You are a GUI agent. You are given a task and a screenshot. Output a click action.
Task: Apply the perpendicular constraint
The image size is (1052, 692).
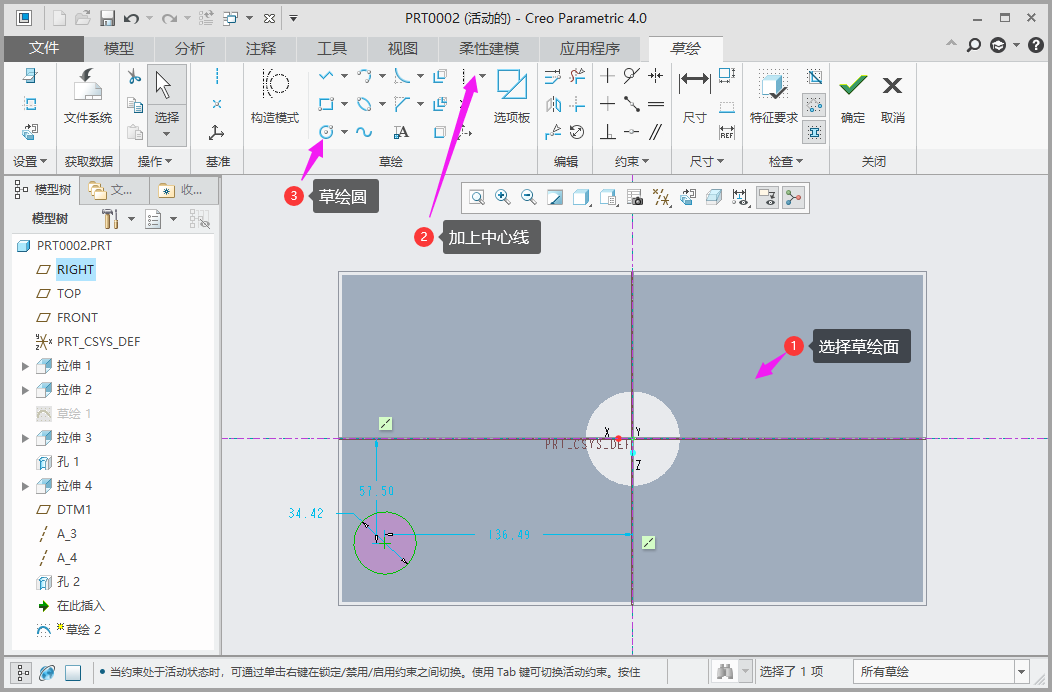coord(607,132)
